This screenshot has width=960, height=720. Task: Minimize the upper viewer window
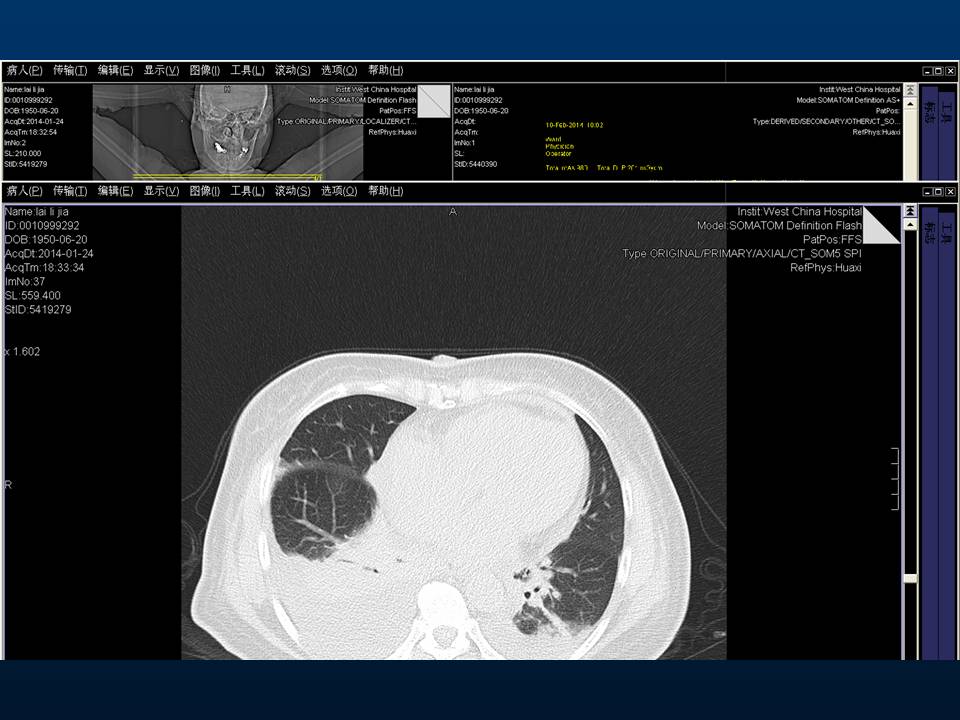[927, 71]
